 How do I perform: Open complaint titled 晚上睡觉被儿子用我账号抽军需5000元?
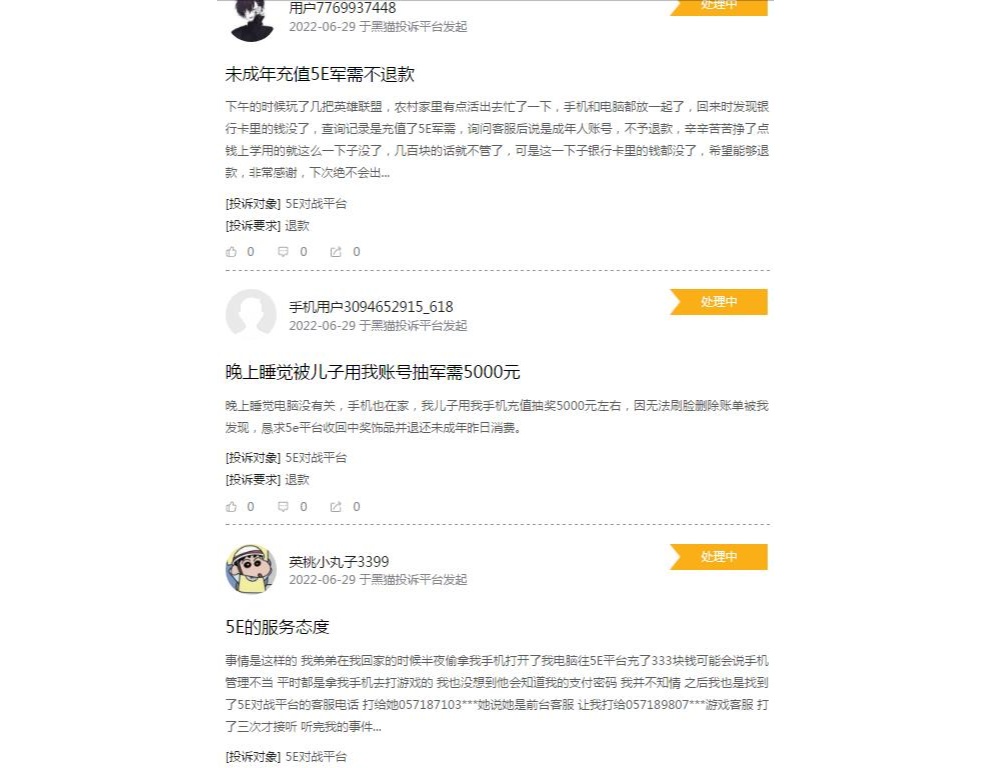[x=373, y=372]
